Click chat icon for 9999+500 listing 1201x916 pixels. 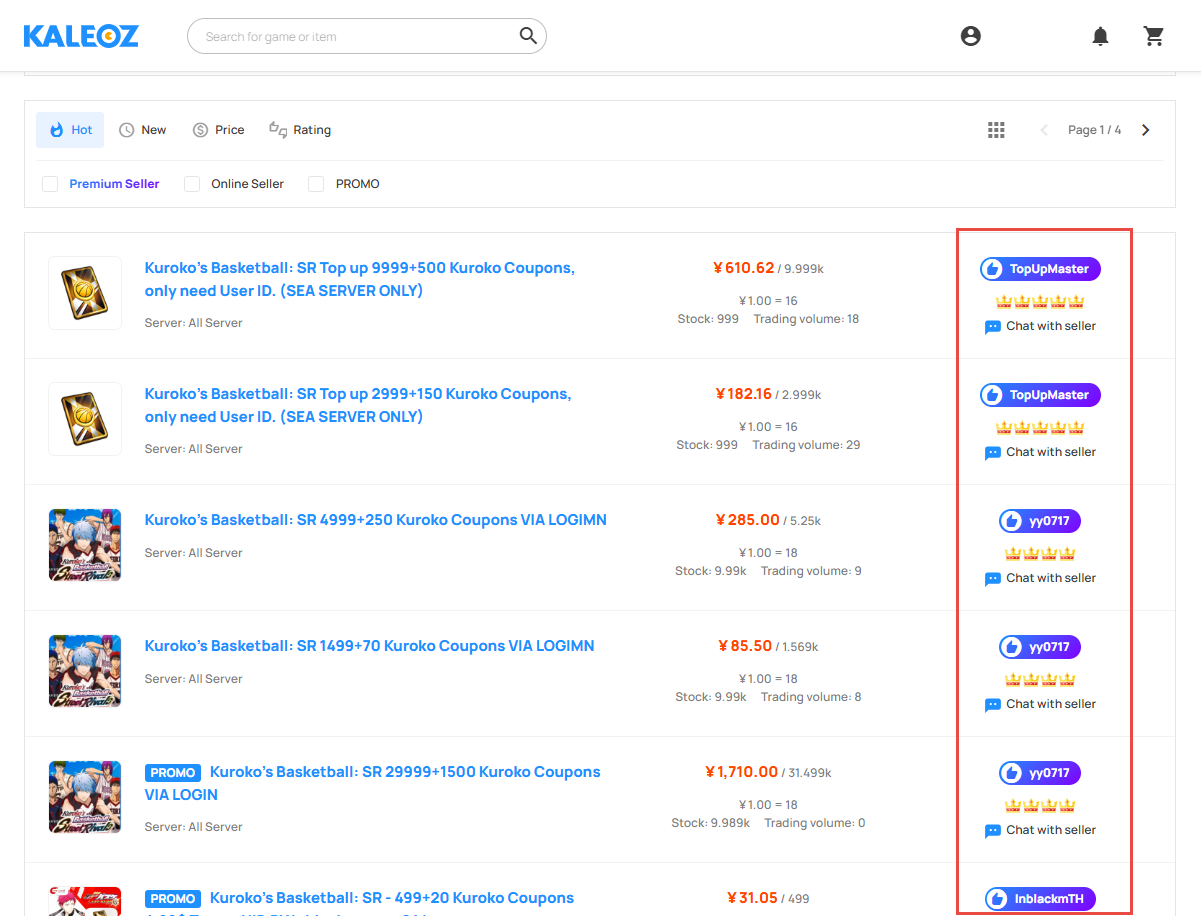pos(992,327)
